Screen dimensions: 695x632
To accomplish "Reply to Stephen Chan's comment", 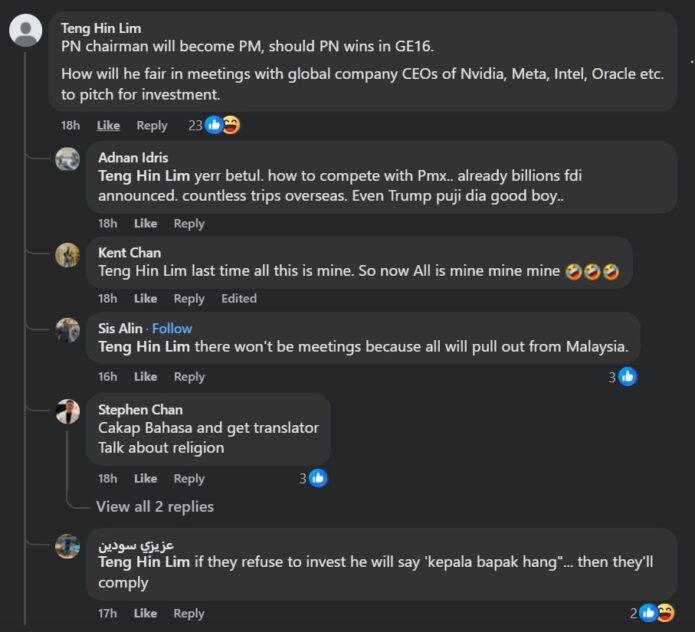I will 189,478.
